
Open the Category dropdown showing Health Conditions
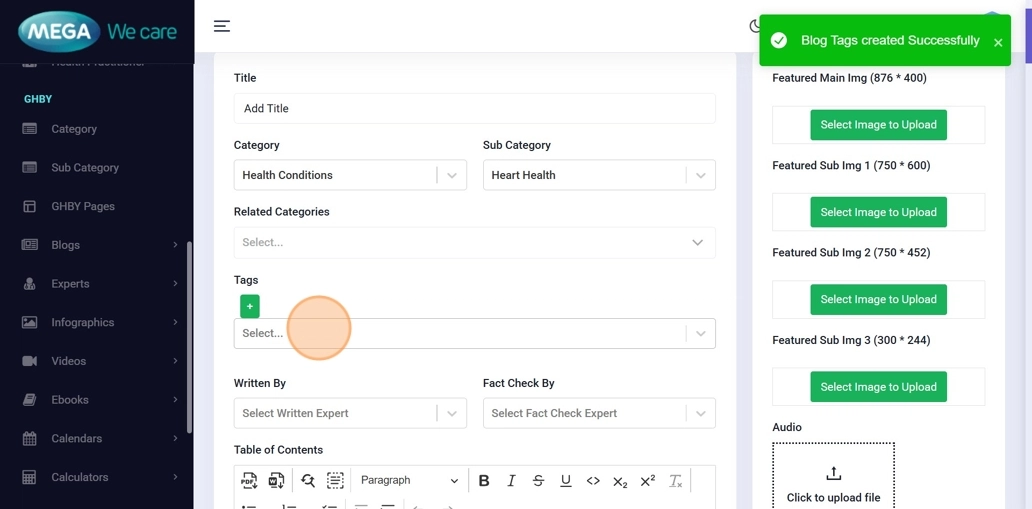[349, 175]
